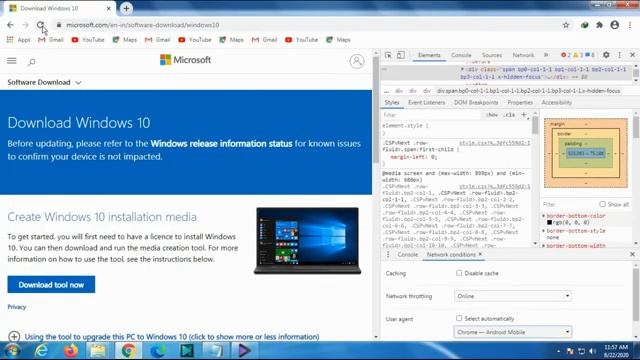
Task: Switch to the DevTools Elements tab
Action: (x=429, y=55)
